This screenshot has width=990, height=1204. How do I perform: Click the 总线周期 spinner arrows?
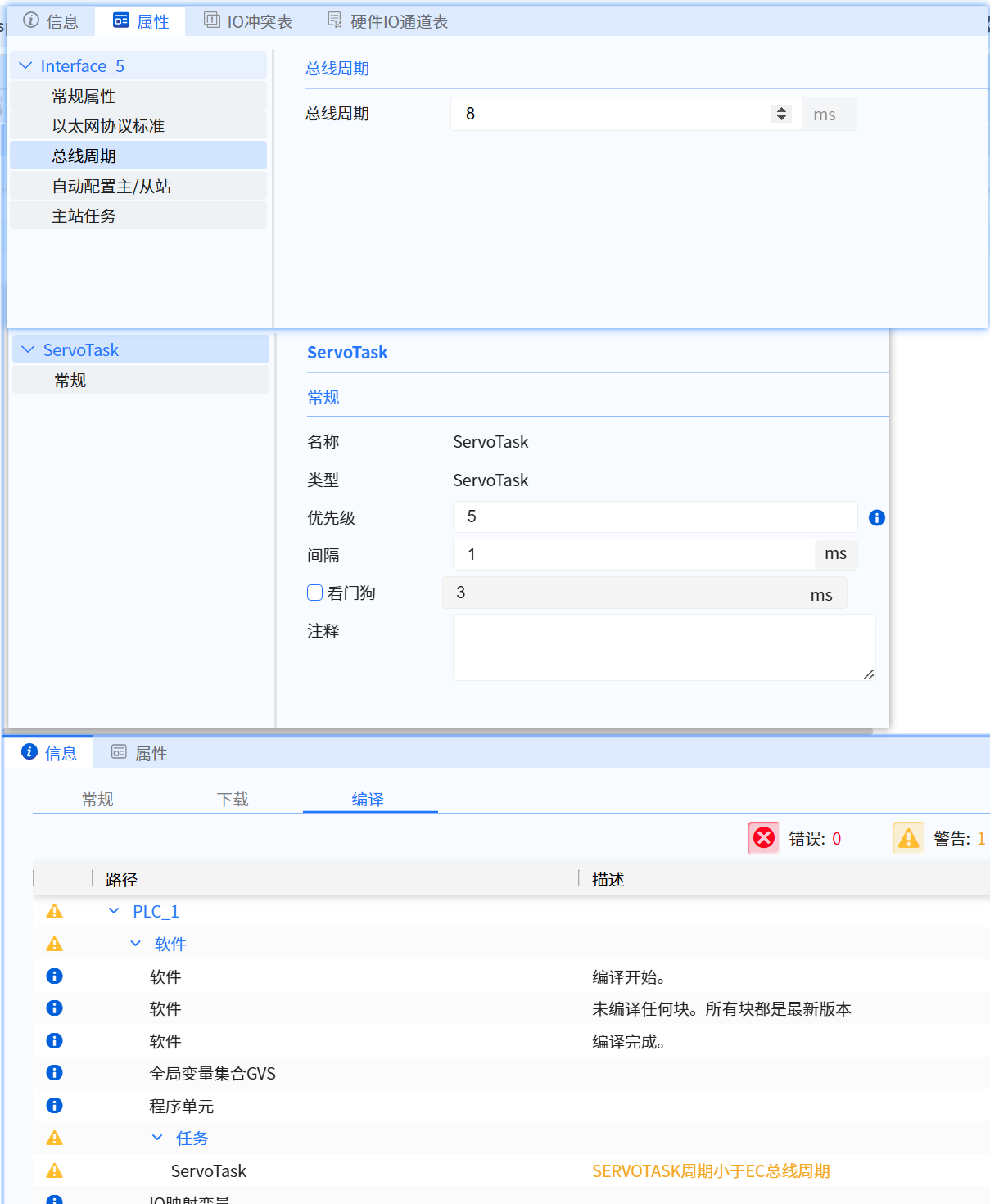pos(781,114)
